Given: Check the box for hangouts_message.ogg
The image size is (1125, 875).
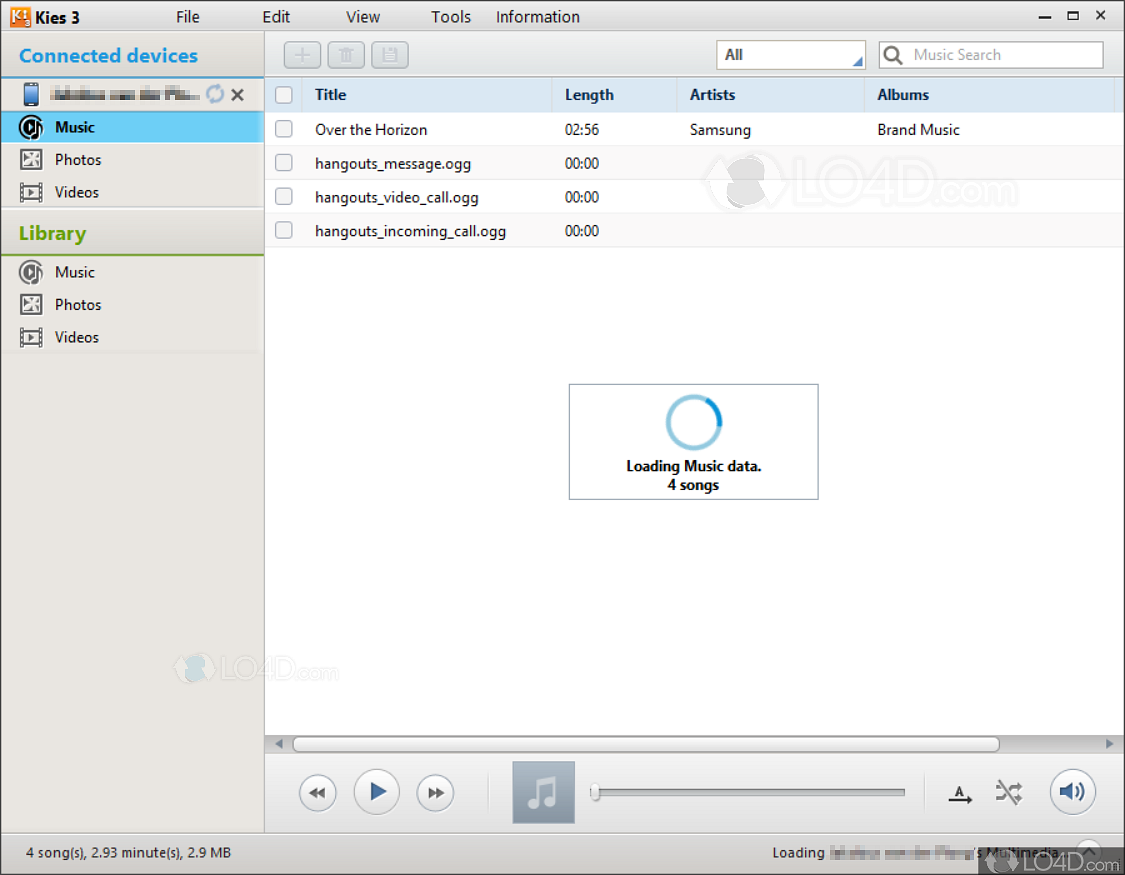Looking at the screenshot, I should tap(284, 163).
